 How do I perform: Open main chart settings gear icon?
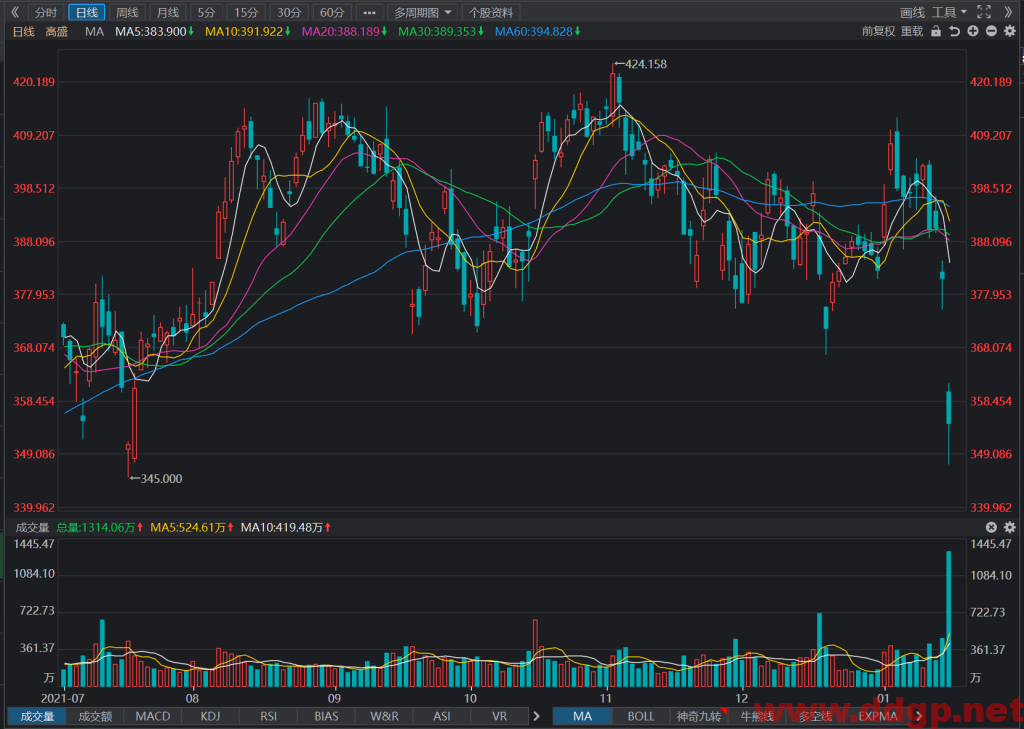pos(1010,31)
